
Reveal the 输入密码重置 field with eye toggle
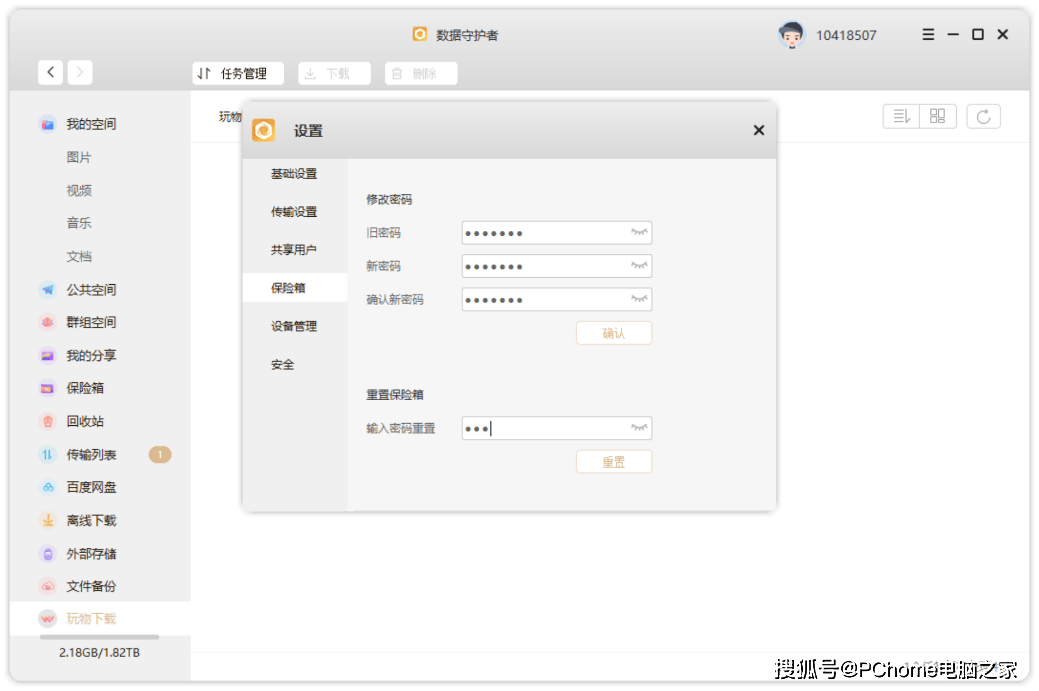639,428
